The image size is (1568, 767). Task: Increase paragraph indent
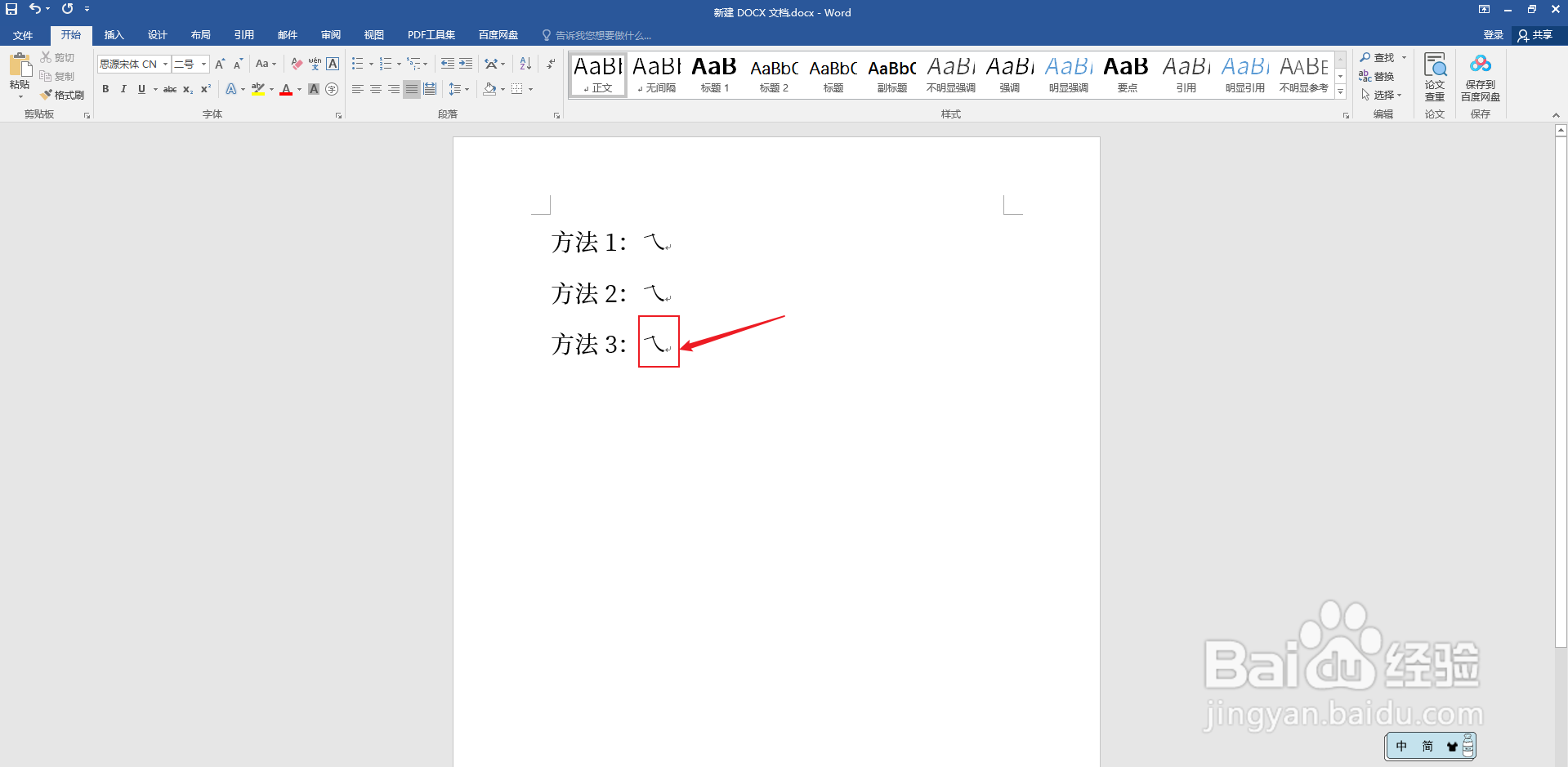(466, 64)
